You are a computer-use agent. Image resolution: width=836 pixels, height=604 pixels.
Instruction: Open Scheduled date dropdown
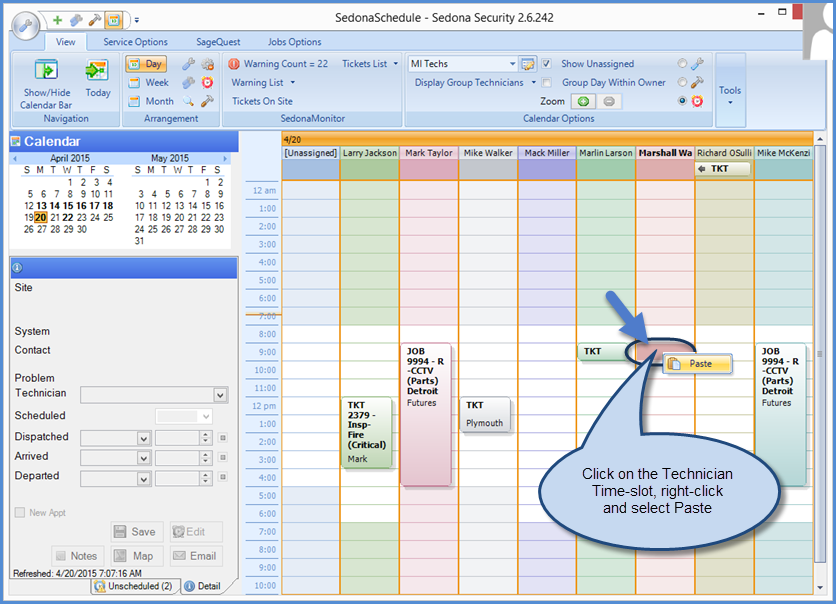click(x=206, y=416)
